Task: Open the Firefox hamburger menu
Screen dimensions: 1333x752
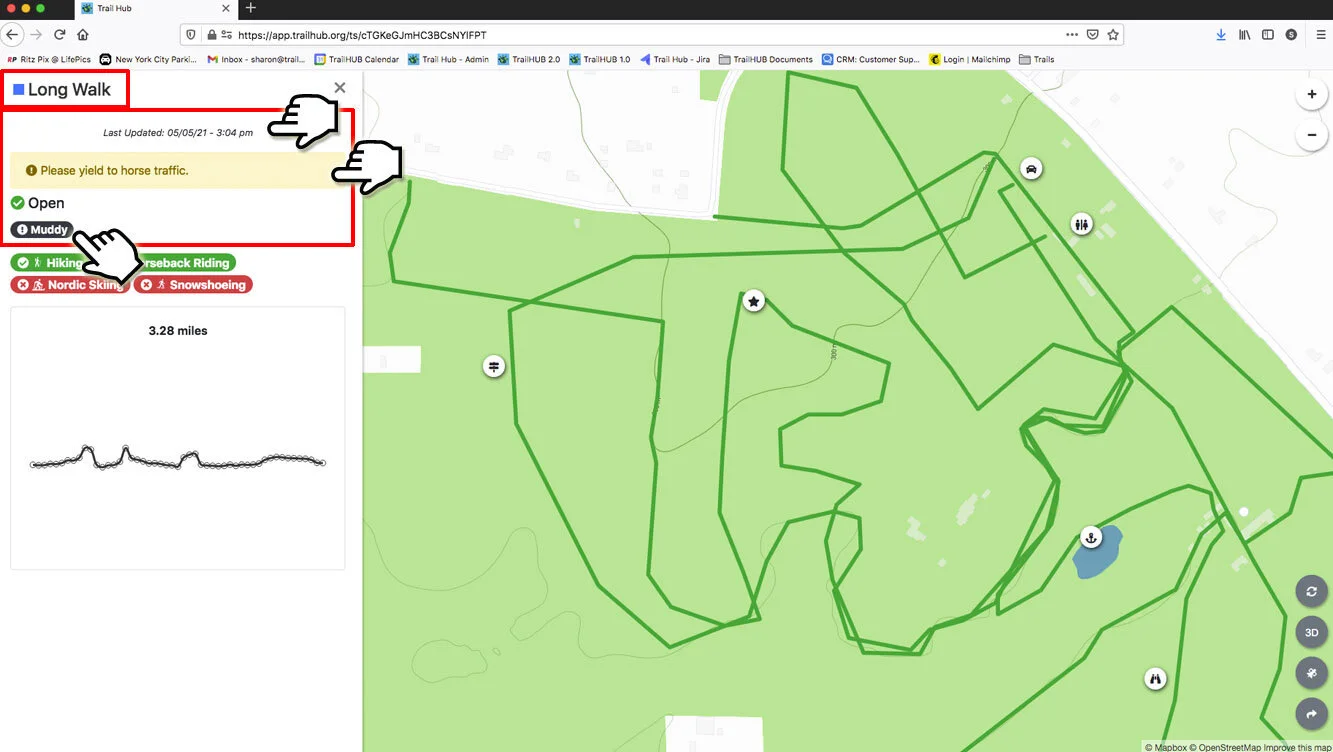Action: tap(1320, 34)
